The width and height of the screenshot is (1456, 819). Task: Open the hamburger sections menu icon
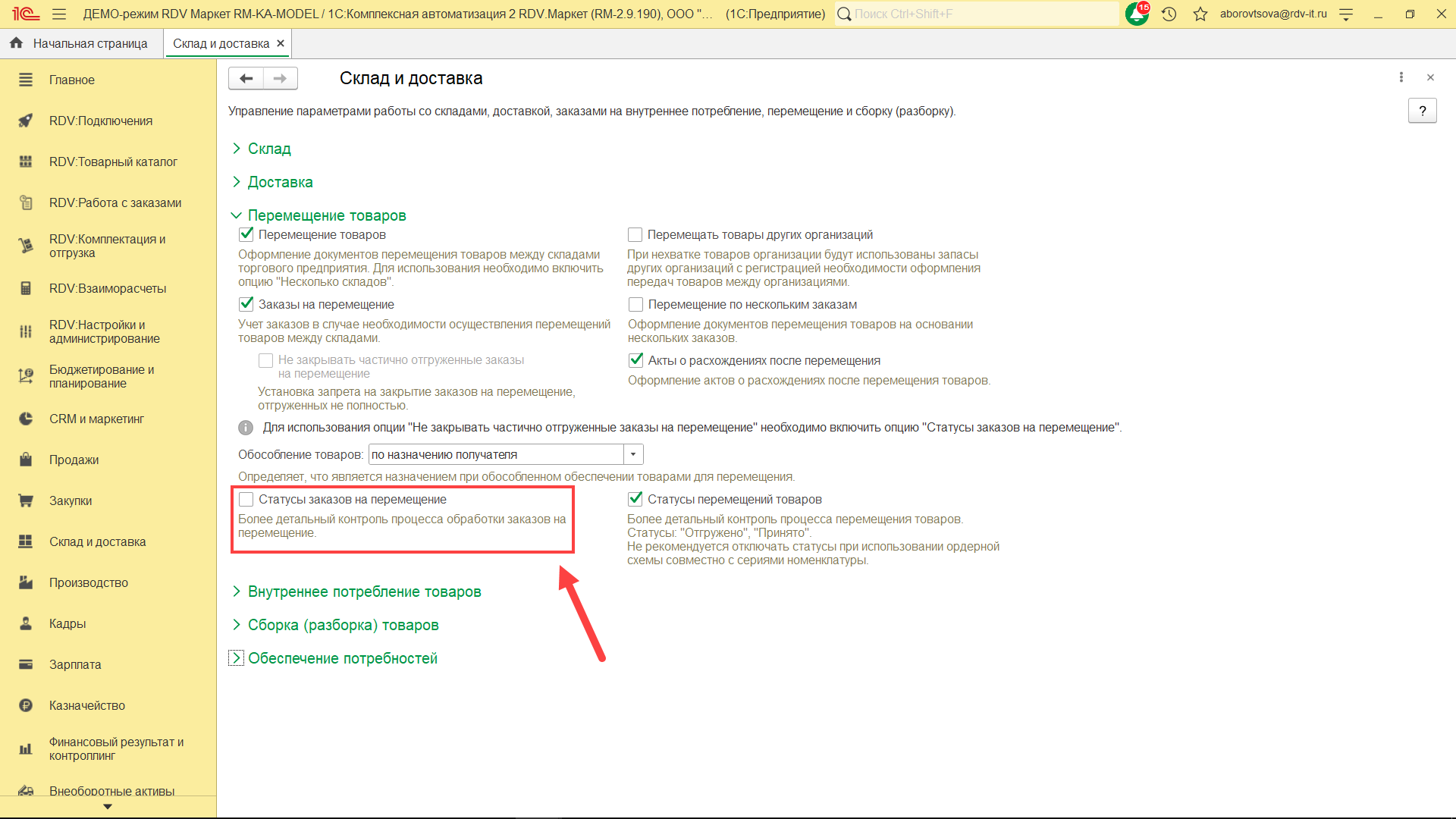[x=59, y=14]
